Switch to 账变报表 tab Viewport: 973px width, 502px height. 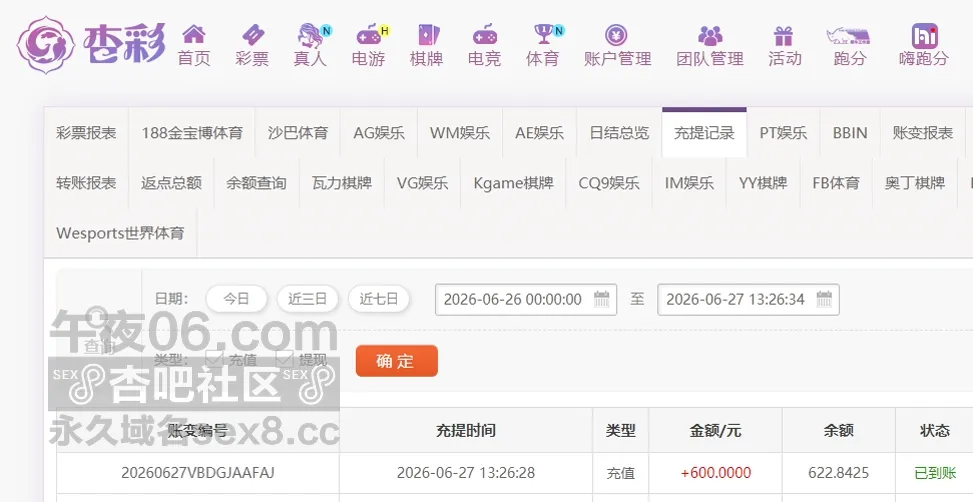[x=923, y=132]
